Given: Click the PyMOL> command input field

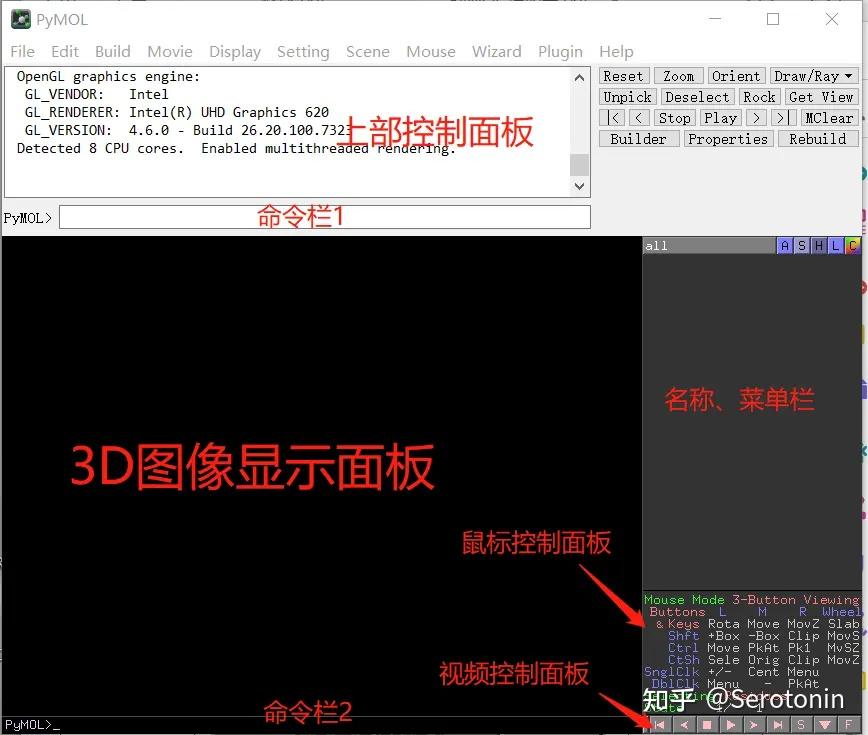Looking at the screenshot, I should pos(325,217).
